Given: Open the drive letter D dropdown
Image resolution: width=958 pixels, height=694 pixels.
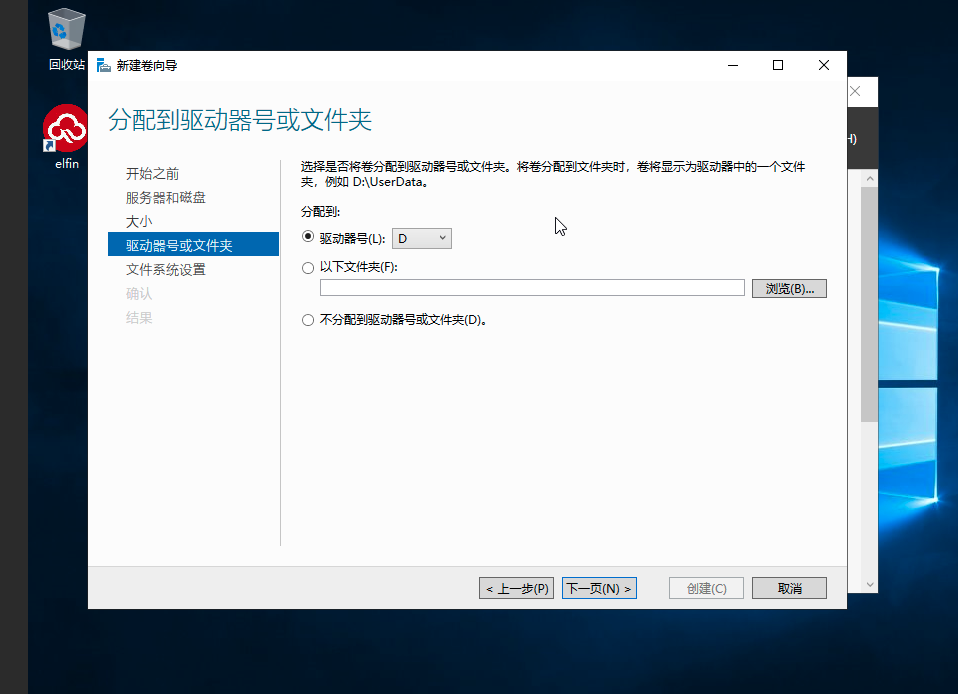Looking at the screenshot, I should pyautogui.click(x=422, y=238).
